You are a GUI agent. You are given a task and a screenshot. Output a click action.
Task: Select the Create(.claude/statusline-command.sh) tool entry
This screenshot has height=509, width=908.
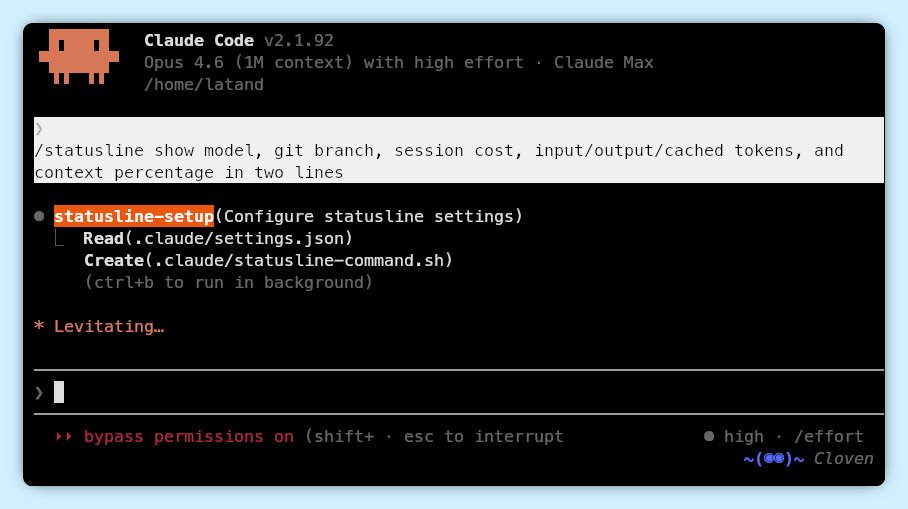[x=268, y=260]
